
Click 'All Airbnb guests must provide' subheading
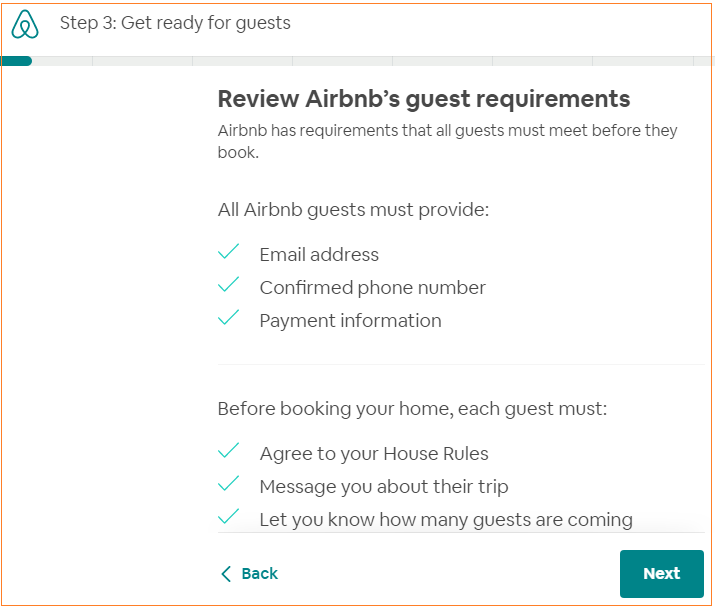(353, 210)
